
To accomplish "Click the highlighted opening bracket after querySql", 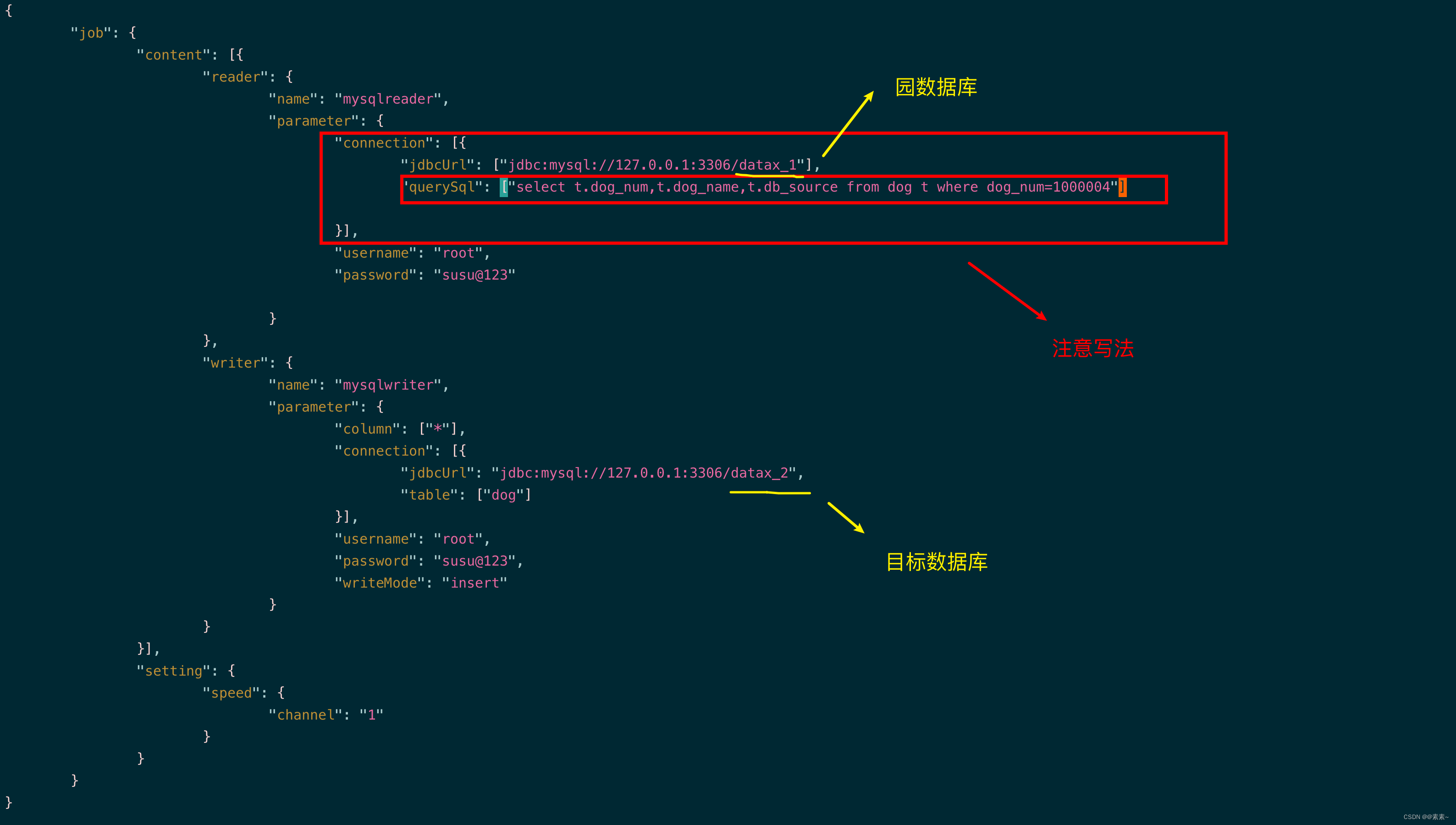I will [x=503, y=187].
